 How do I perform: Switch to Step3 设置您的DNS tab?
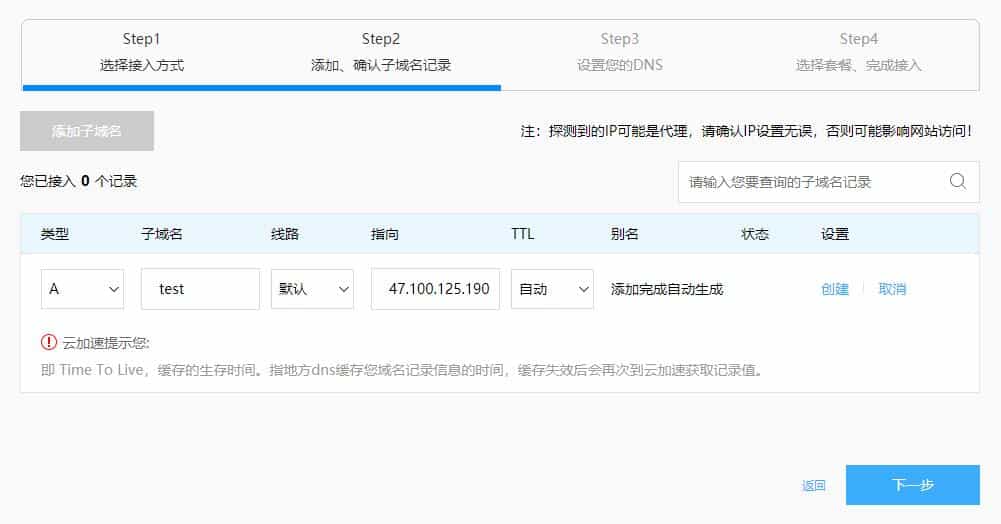pyautogui.click(x=620, y=52)
